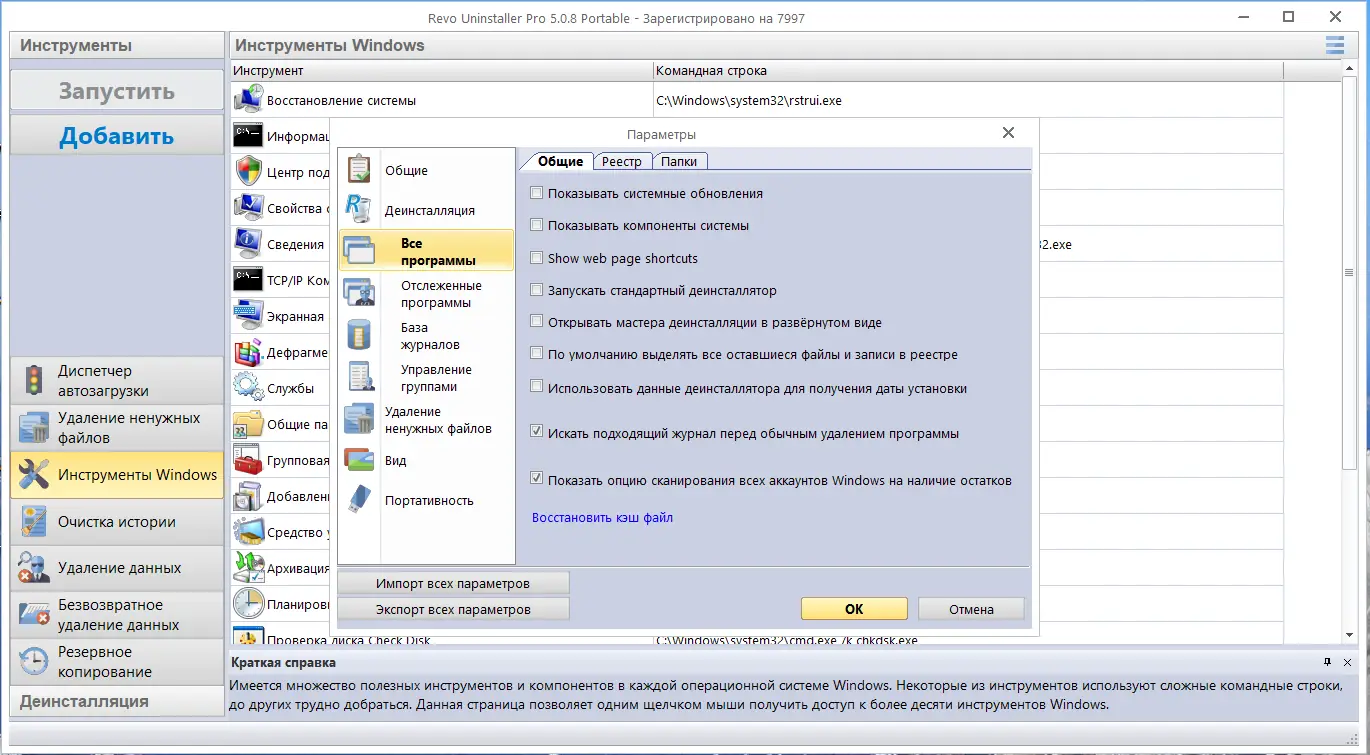Click the Восстановить кэш файл link
Screen dimensions: 1370x755
(602, 518)
